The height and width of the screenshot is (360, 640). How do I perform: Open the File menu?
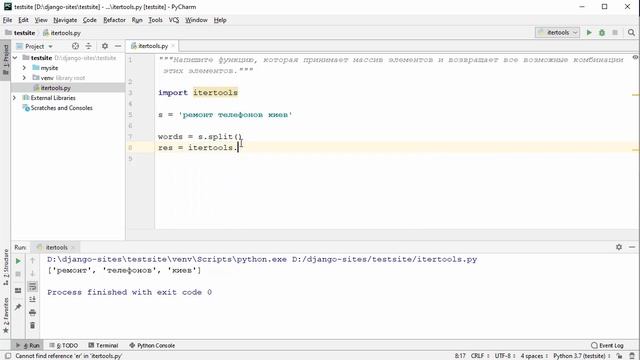(7, 20)
